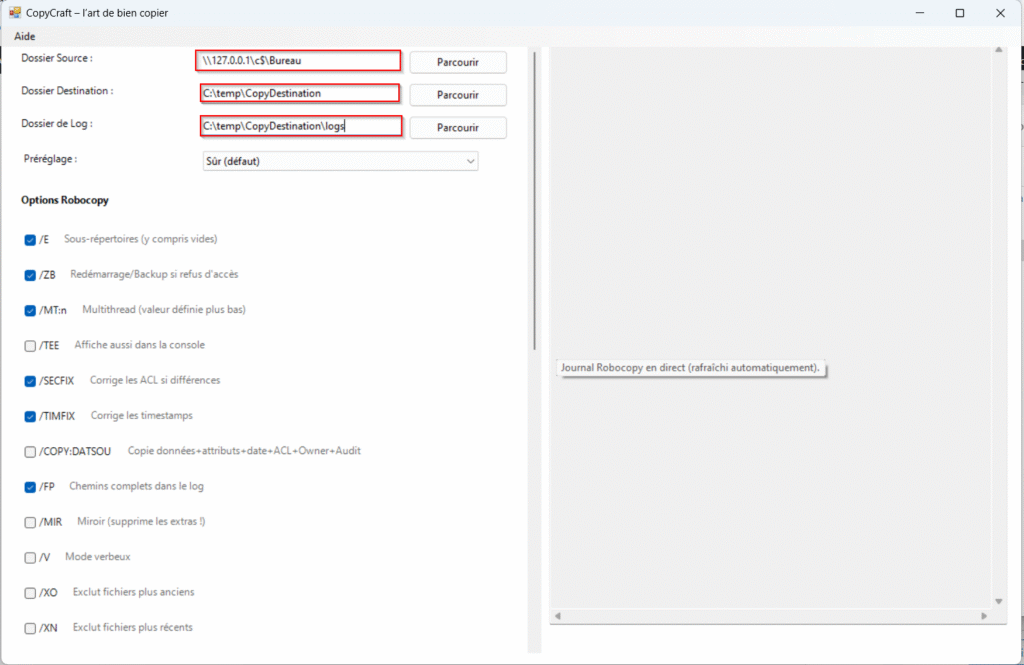
Task: Toggle the /ZB restart/backup checkbox
Action: click(x=30, y=275)
